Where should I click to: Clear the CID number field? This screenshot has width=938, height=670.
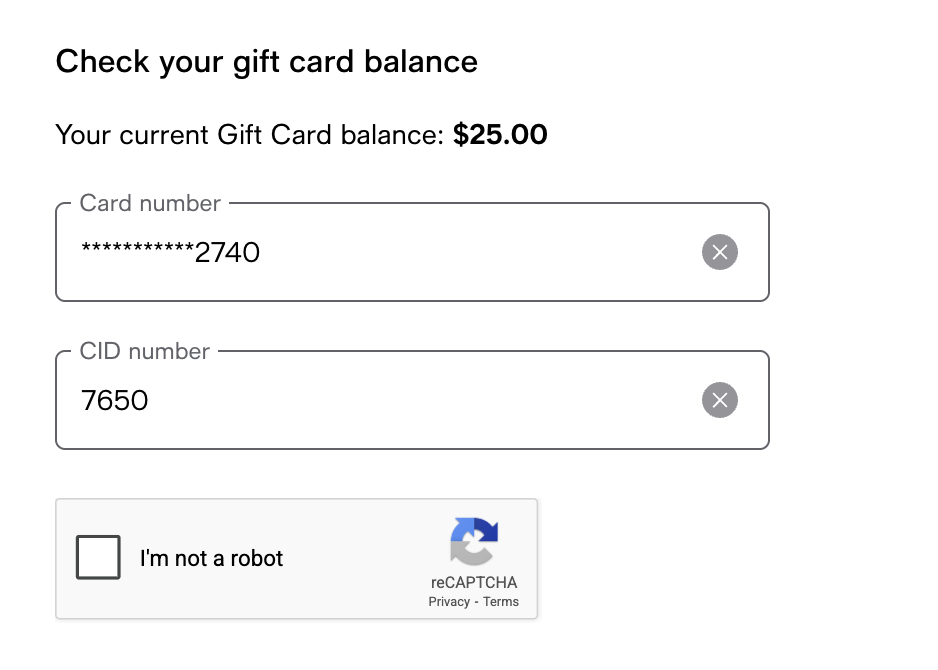(x=720, y=401)
